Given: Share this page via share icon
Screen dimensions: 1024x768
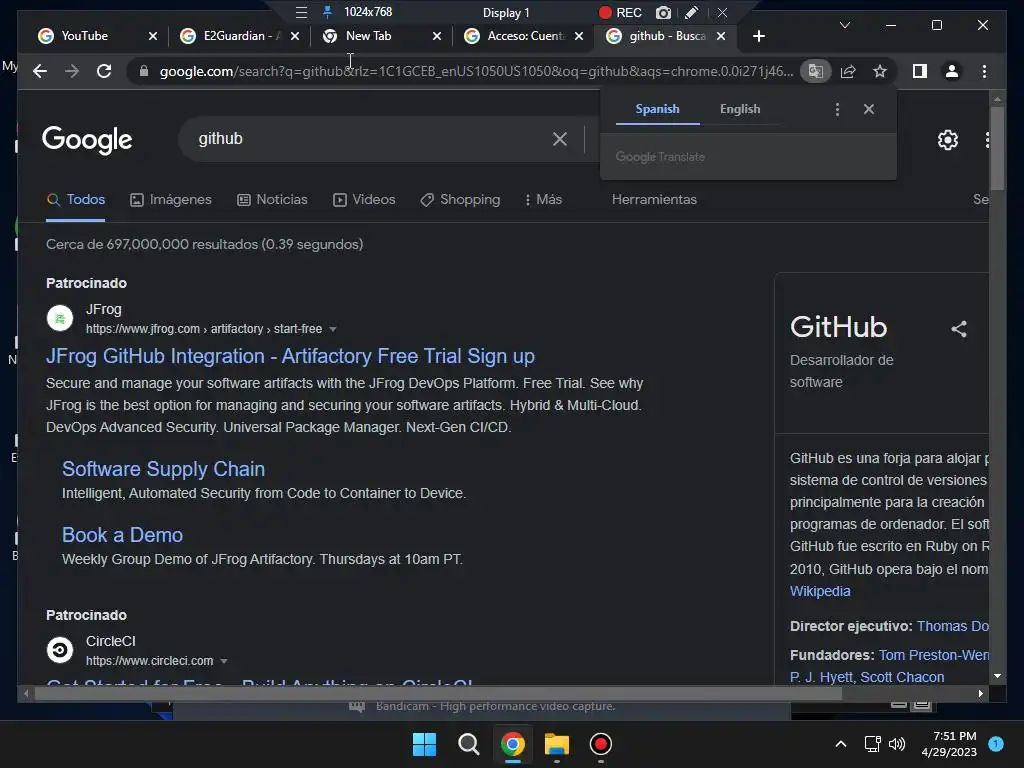Looking at the screenshot, I should click(x=848, y=71).
